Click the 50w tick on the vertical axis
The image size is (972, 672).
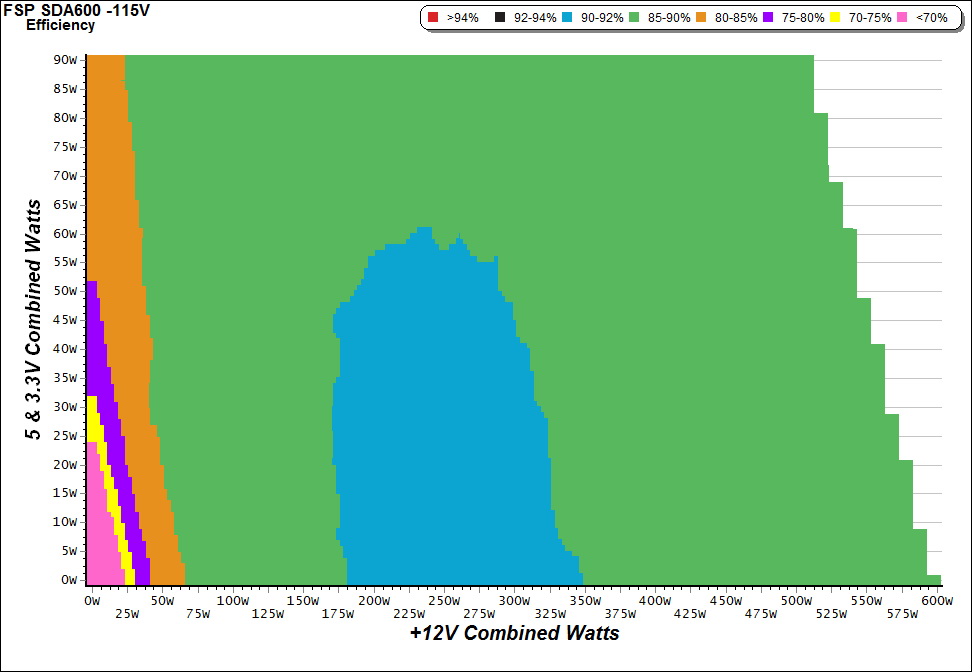click(x=66, y=290)
